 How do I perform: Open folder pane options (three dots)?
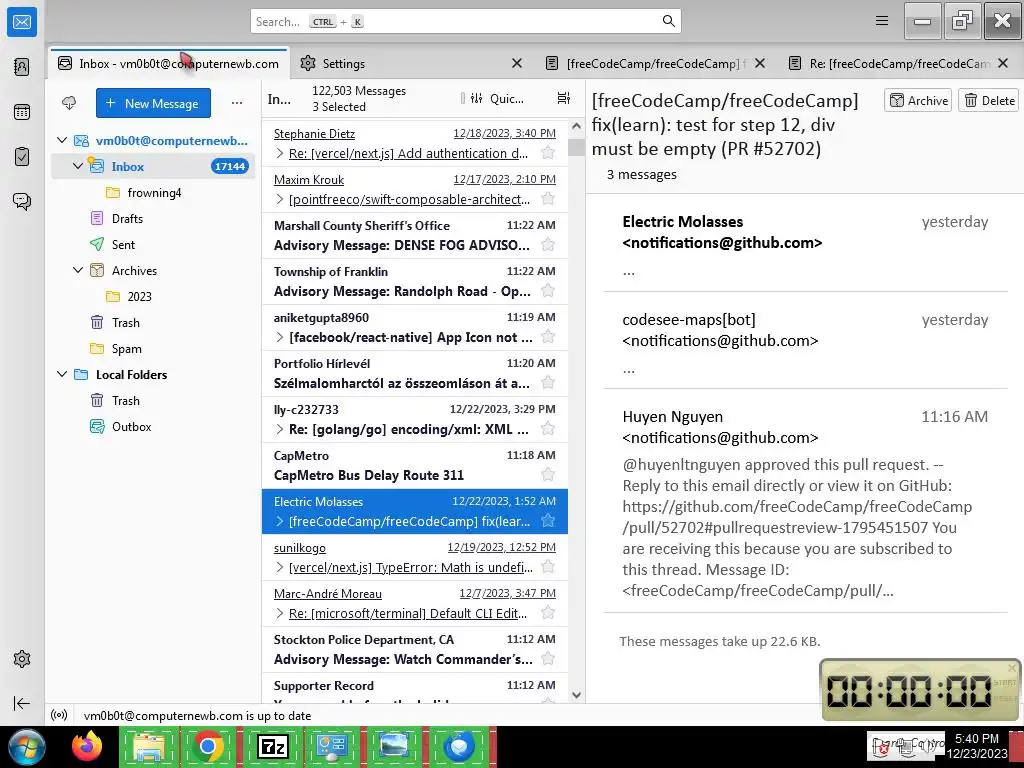pos(237,103)
